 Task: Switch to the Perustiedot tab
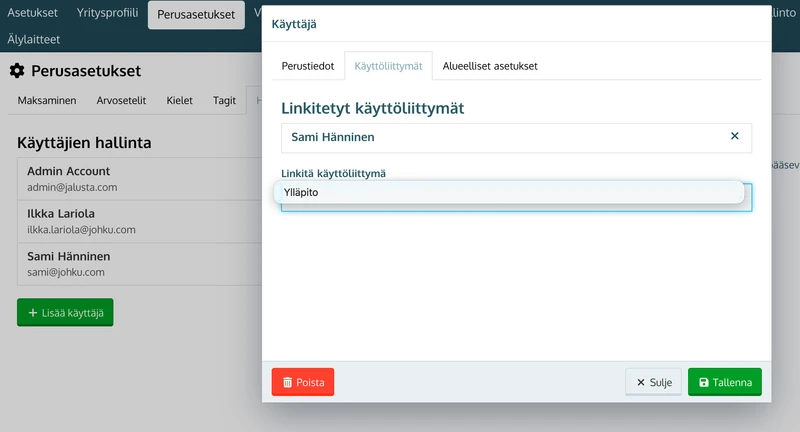click(x=308, y=66)
